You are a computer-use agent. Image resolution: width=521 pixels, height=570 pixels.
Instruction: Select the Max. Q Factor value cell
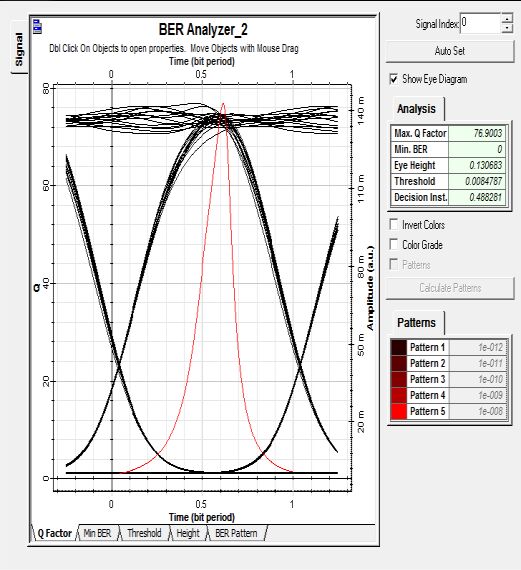point(477,133)
